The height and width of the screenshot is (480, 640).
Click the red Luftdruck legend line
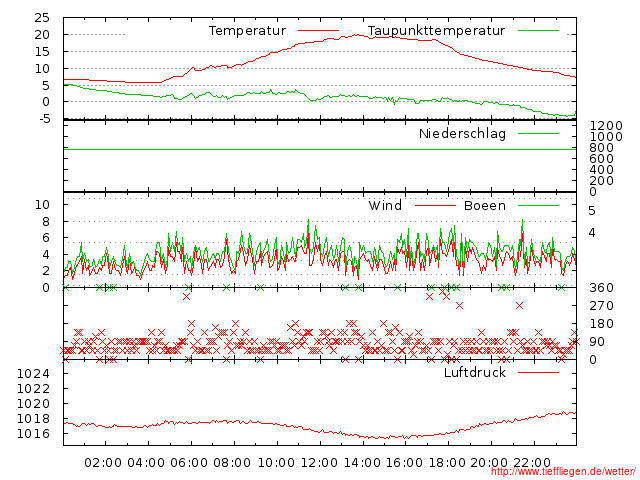click(538, 372)
